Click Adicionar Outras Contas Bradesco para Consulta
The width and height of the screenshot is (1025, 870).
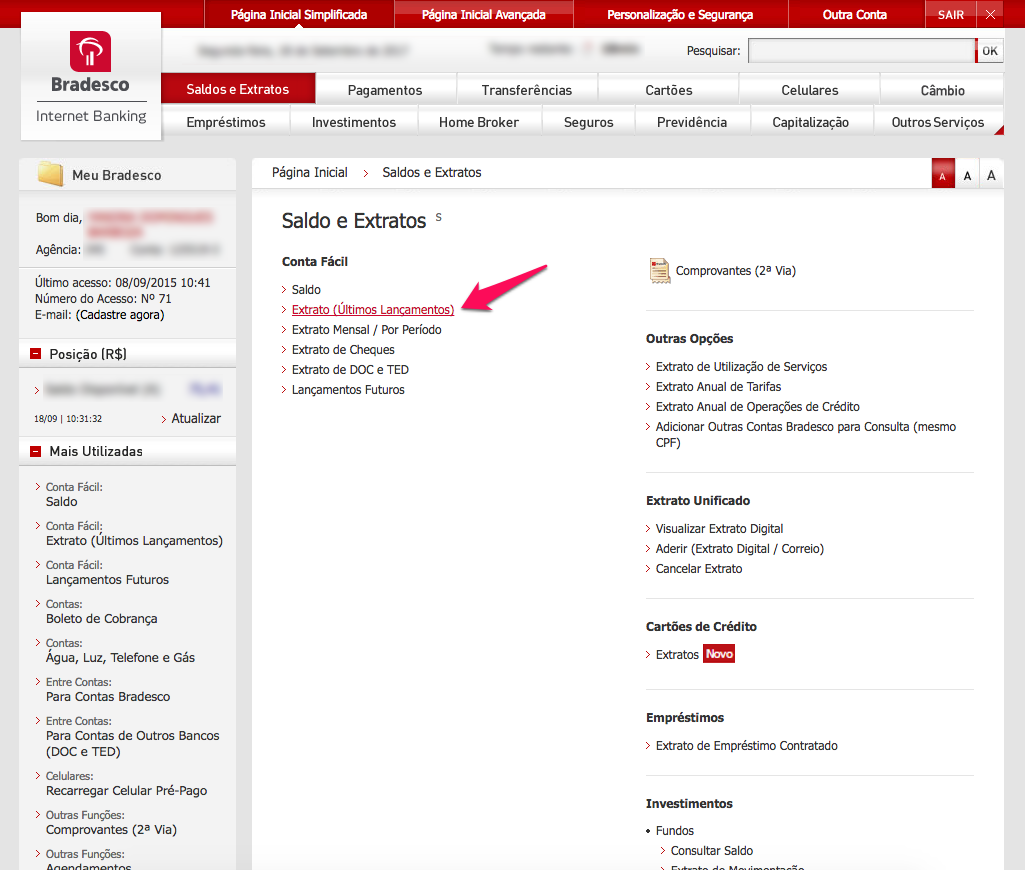pos(805,435)
